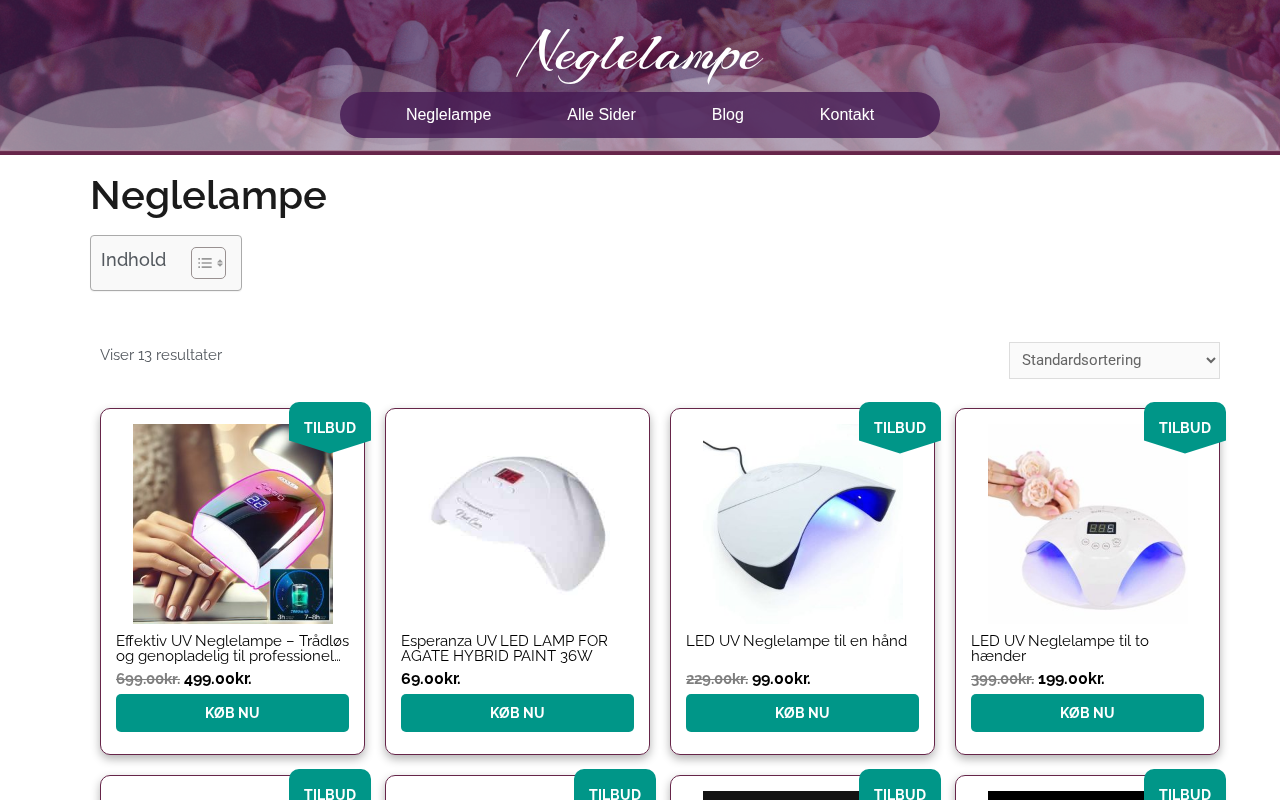Open the LED UV en hånd lamp image
1280x800 pixels.
pyautogui.click(x=803, y=524)
